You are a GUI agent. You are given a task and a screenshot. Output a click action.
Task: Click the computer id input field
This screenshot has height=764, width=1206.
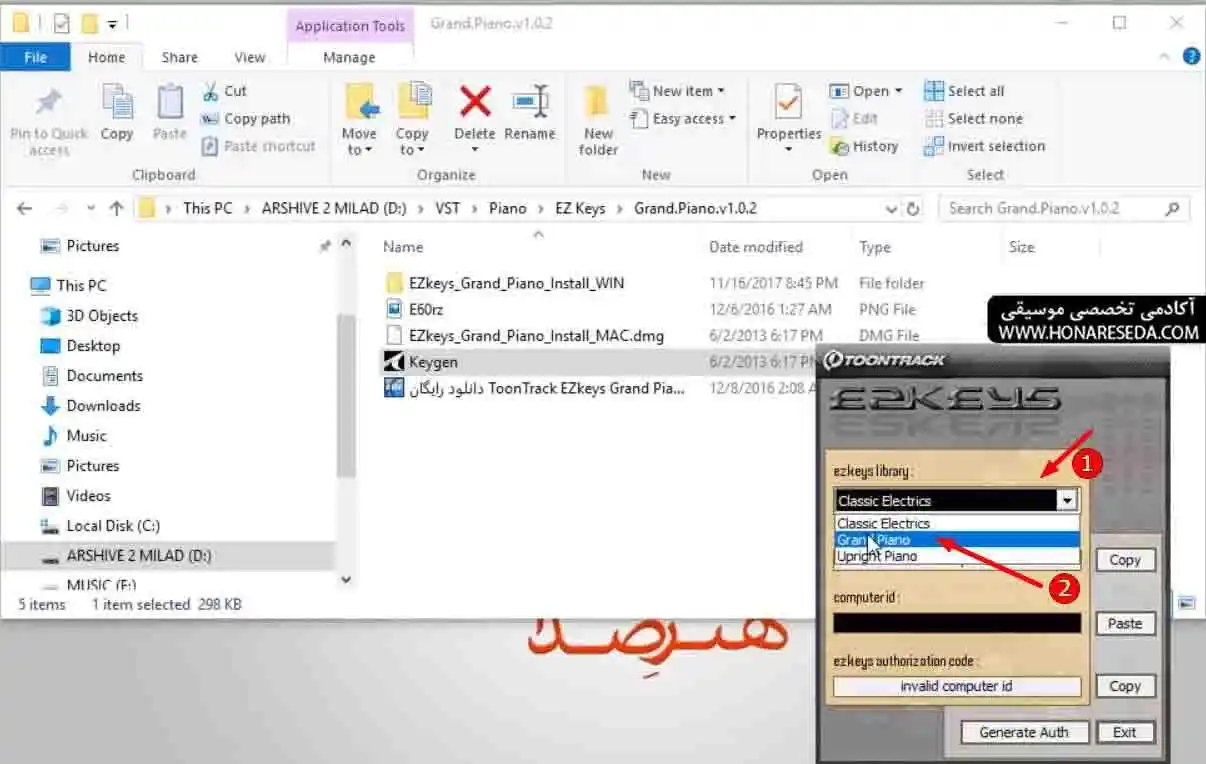957,623
